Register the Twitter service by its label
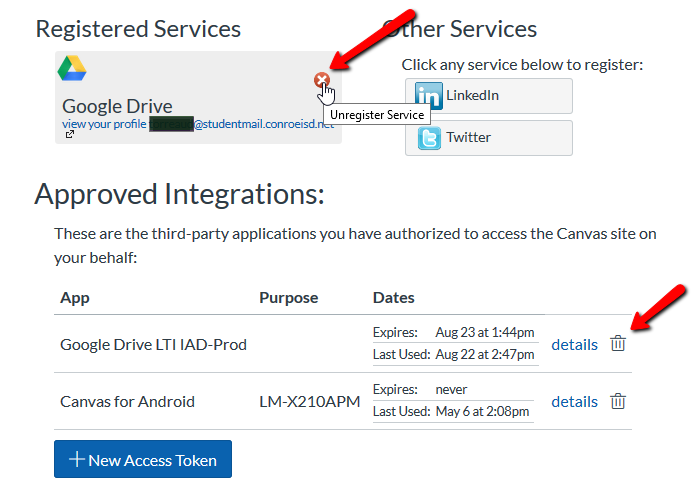Image resolution: width=691 pixels, height=493 pixels. (468, 137)
